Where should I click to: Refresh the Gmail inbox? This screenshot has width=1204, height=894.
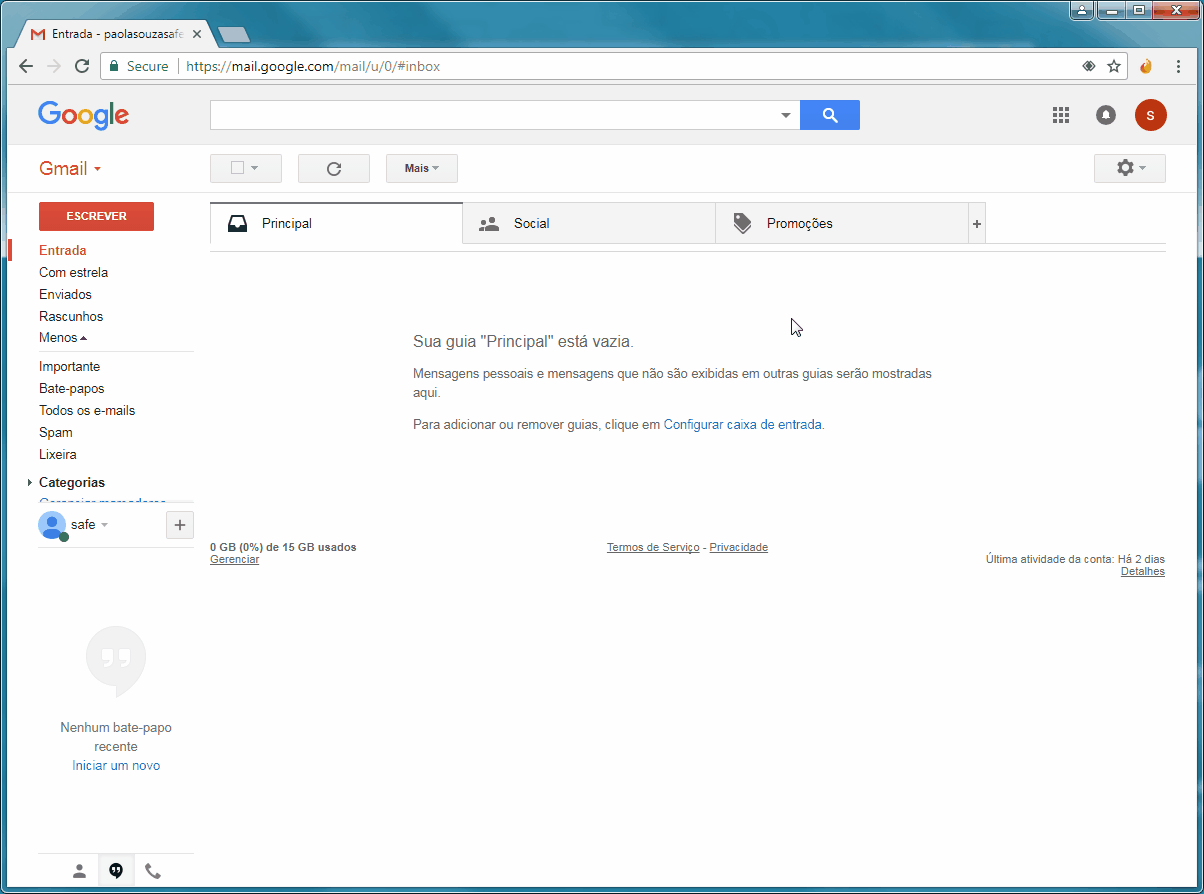pos(334,169)
